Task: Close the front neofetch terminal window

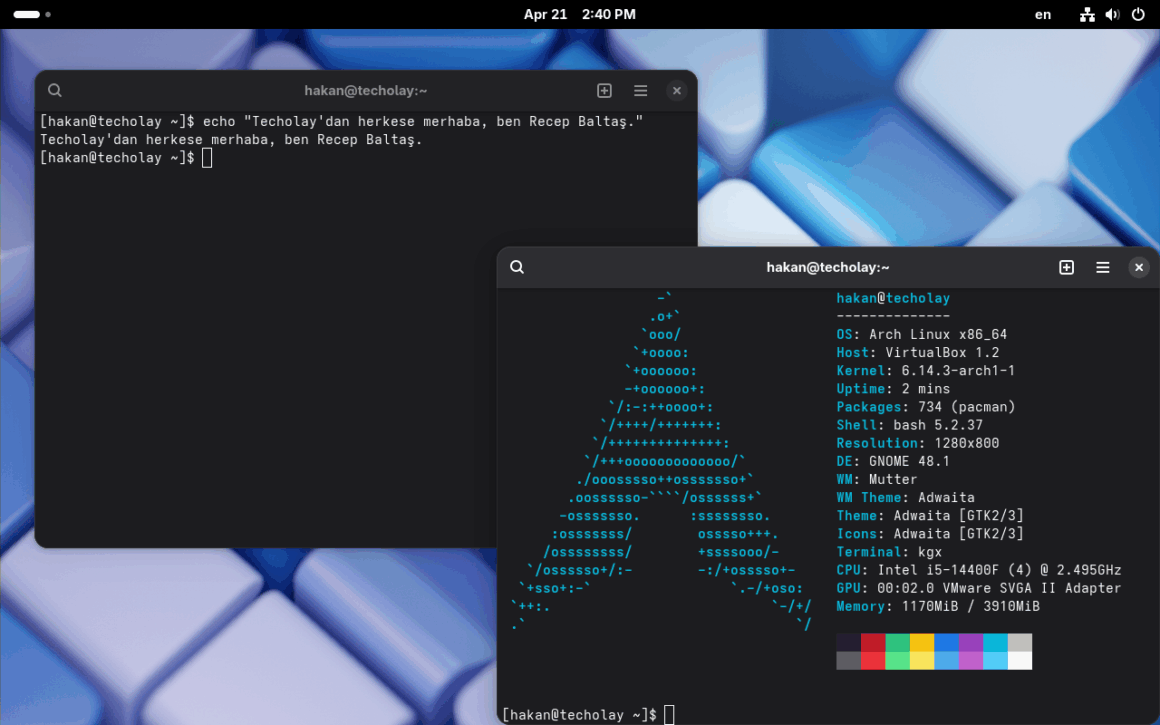Action: [x=1139, y=267]
